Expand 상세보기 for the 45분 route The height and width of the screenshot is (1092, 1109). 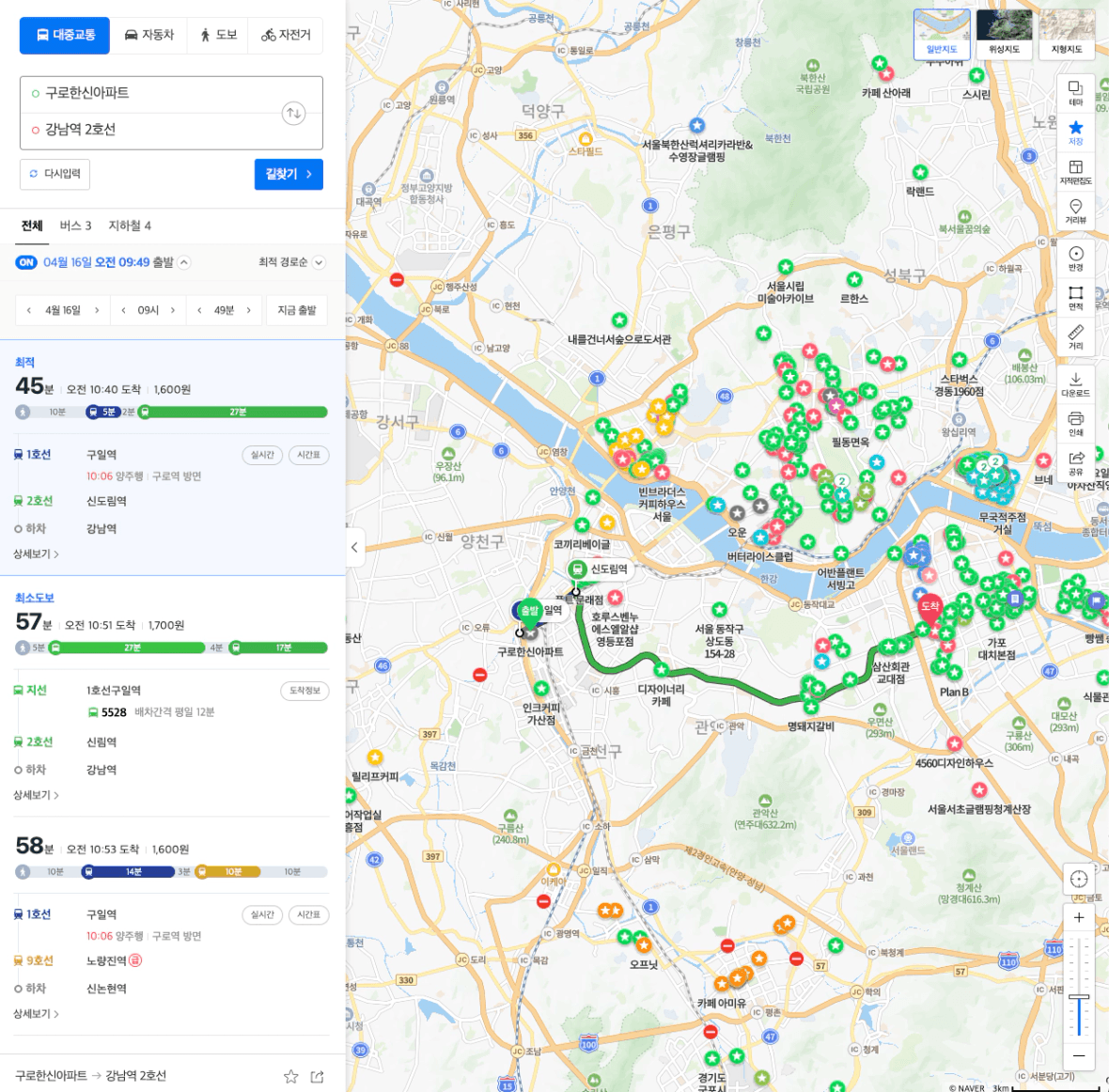[36, 554]
